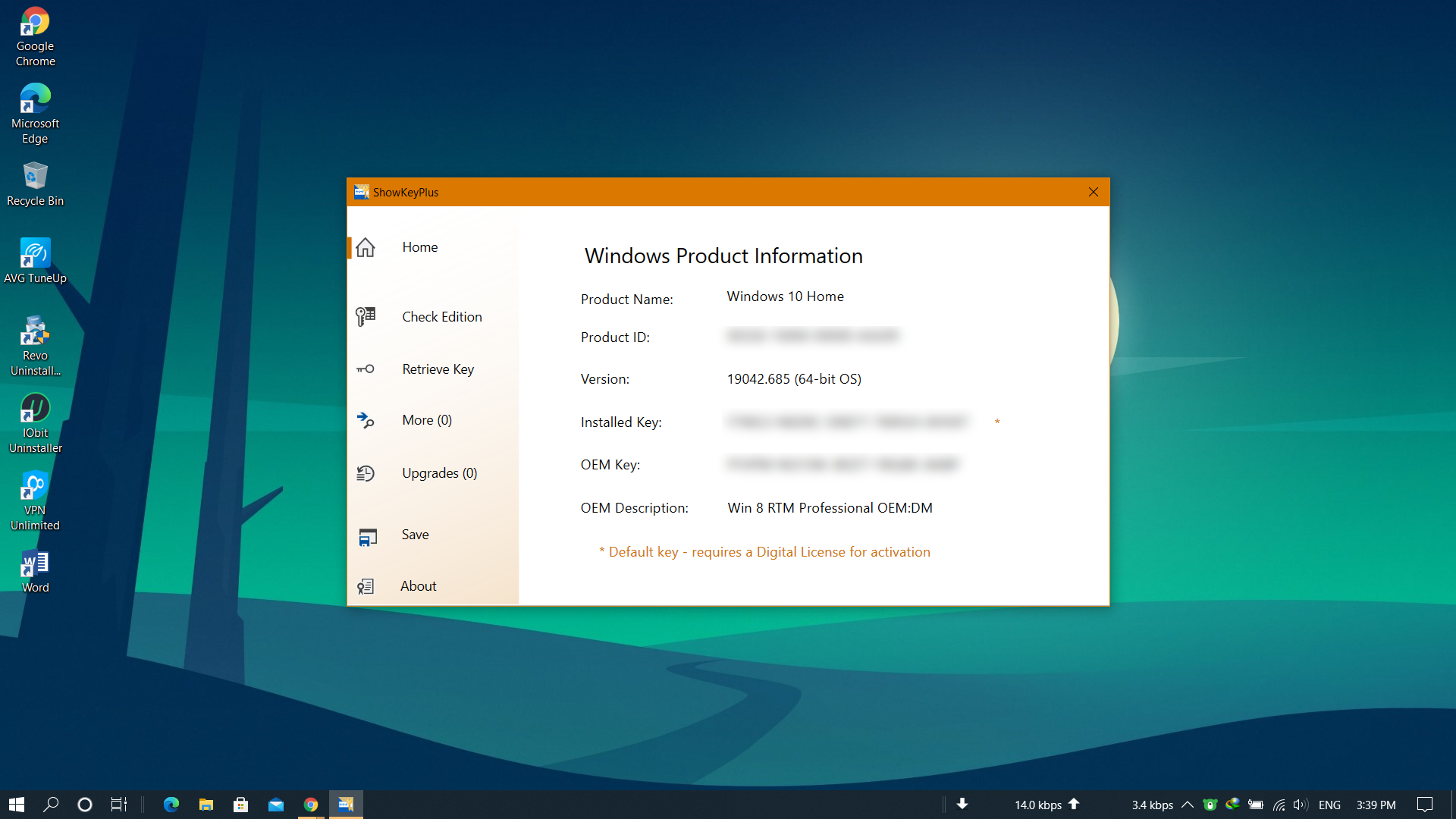Click the ENG language indicator
1456x819 pixels.
tap(1329, 805)
